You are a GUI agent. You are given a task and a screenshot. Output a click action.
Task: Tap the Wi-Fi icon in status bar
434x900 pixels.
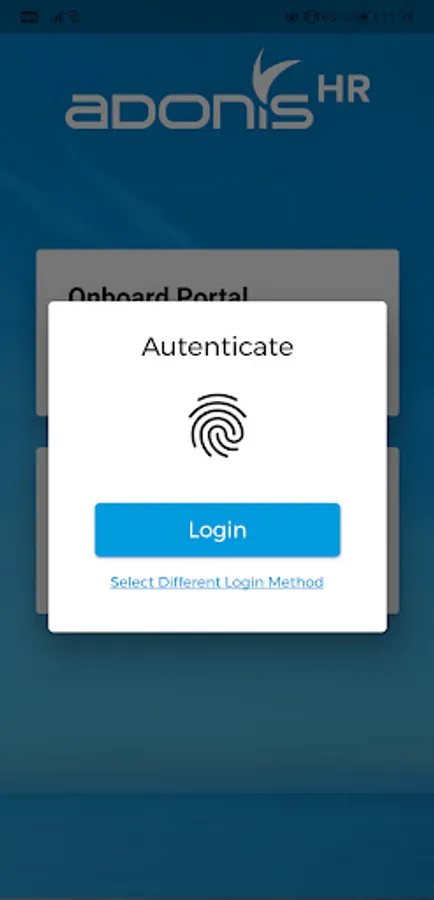tap(73, 17)
